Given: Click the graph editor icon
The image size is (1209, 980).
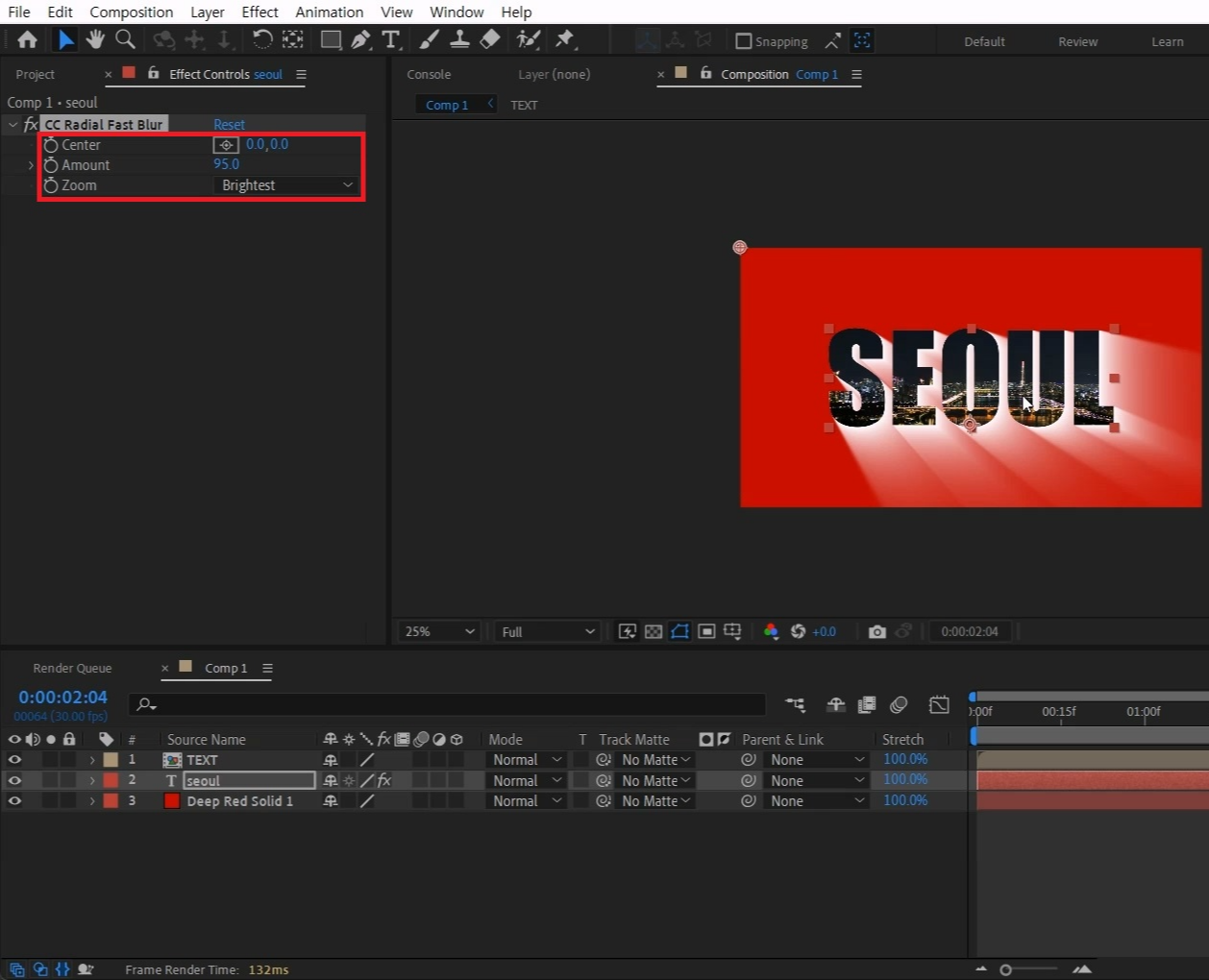Looking at the screenshot, I should click(x=939, y=704).
